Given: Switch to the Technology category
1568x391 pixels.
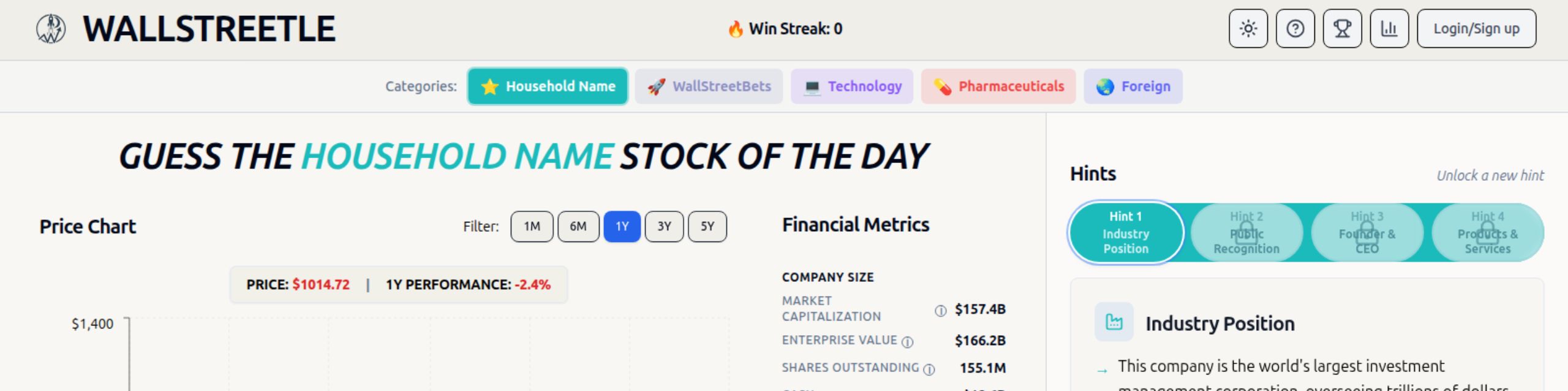Looking at the screenshot, I should pos(852,86).
